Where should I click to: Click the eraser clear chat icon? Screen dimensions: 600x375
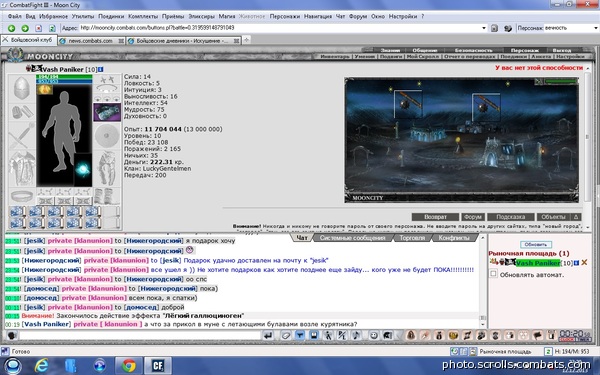(x=286, y=336)
